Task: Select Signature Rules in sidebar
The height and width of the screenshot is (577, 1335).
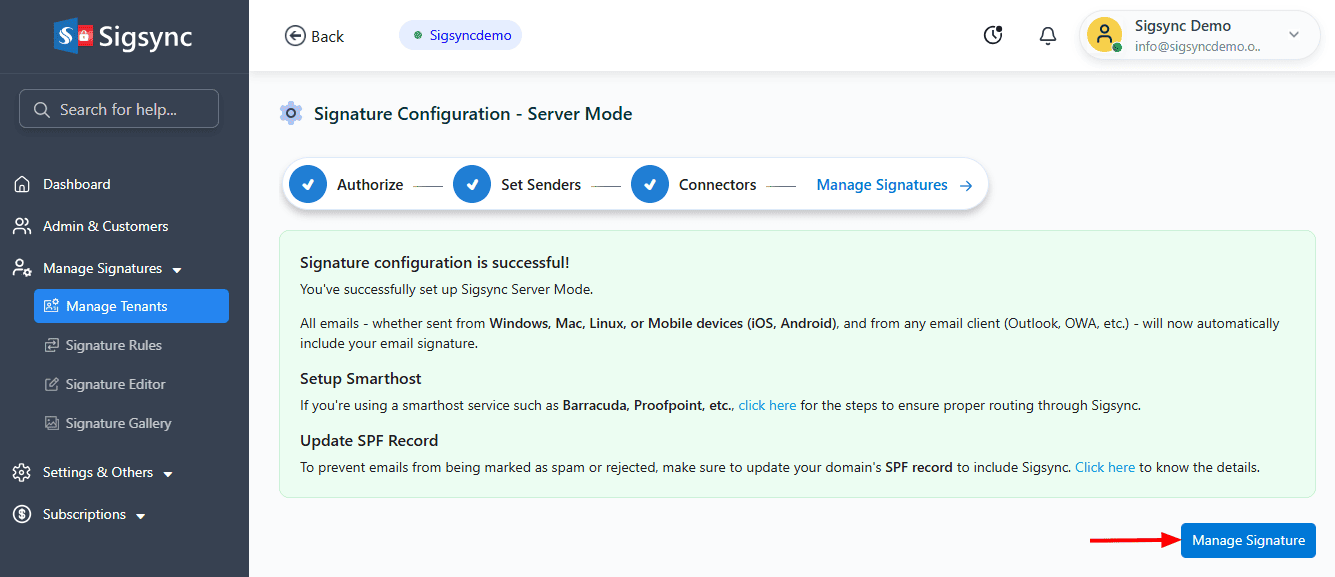Action: (x=113, y=345)
